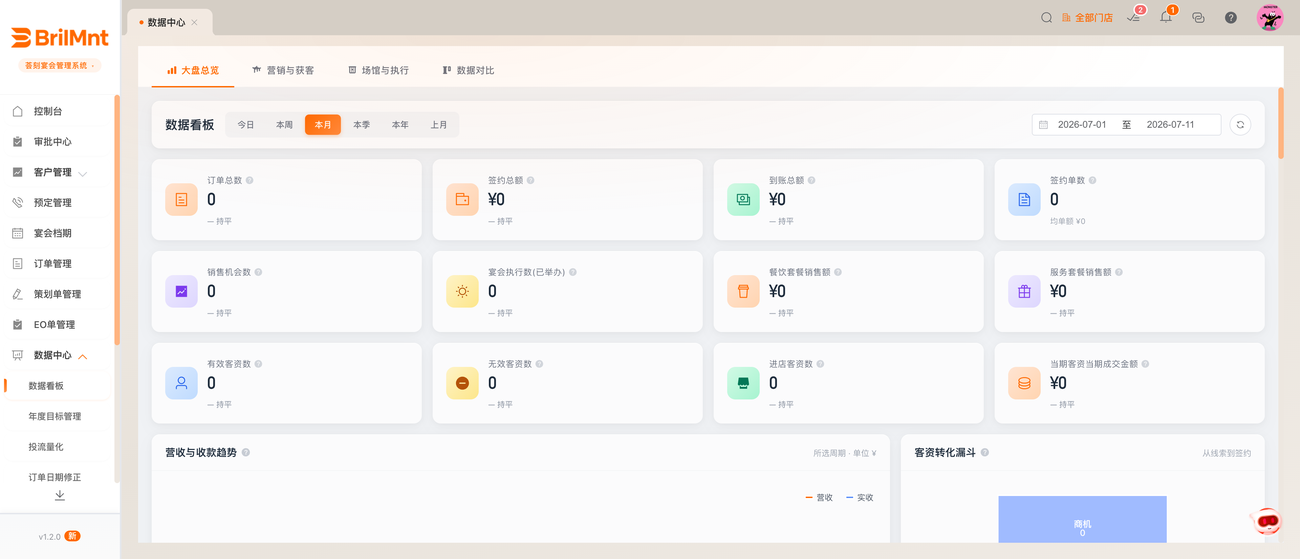Open 控制台 in the sidebar
This screenshot has width=1300, height=559.
click(x=58, y=111)
